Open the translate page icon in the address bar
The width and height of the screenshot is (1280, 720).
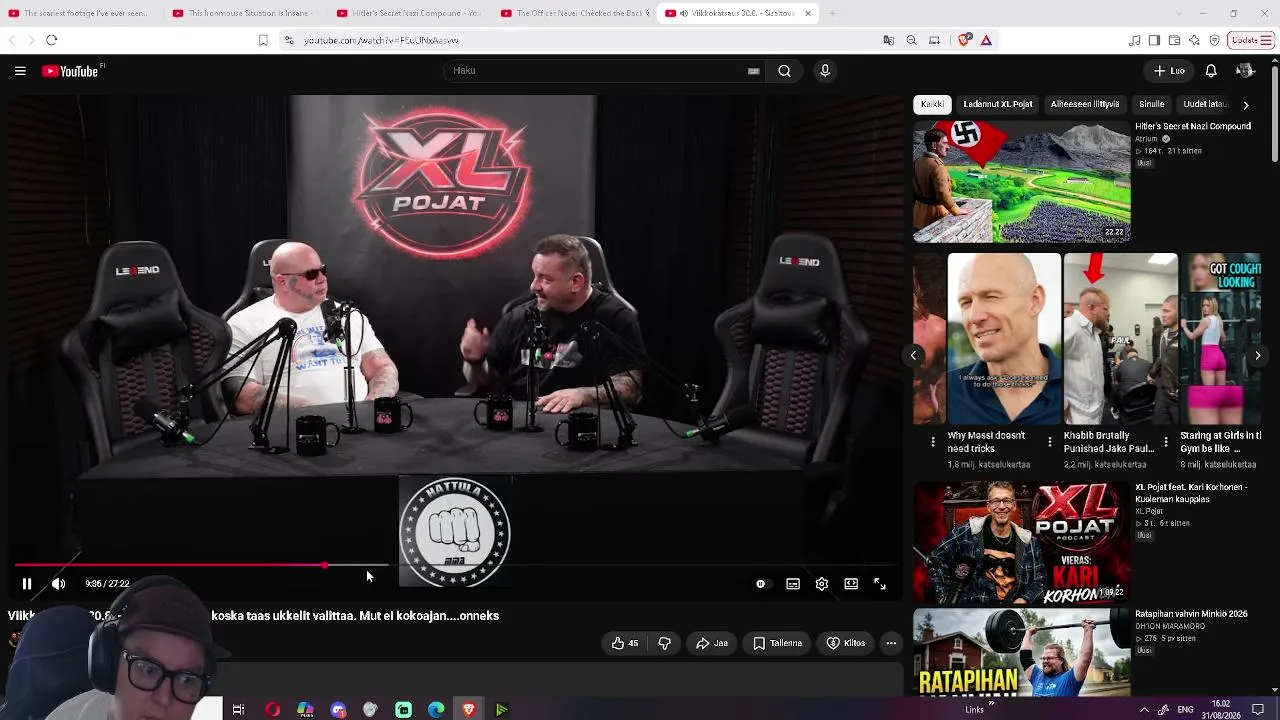click(888, 40)
